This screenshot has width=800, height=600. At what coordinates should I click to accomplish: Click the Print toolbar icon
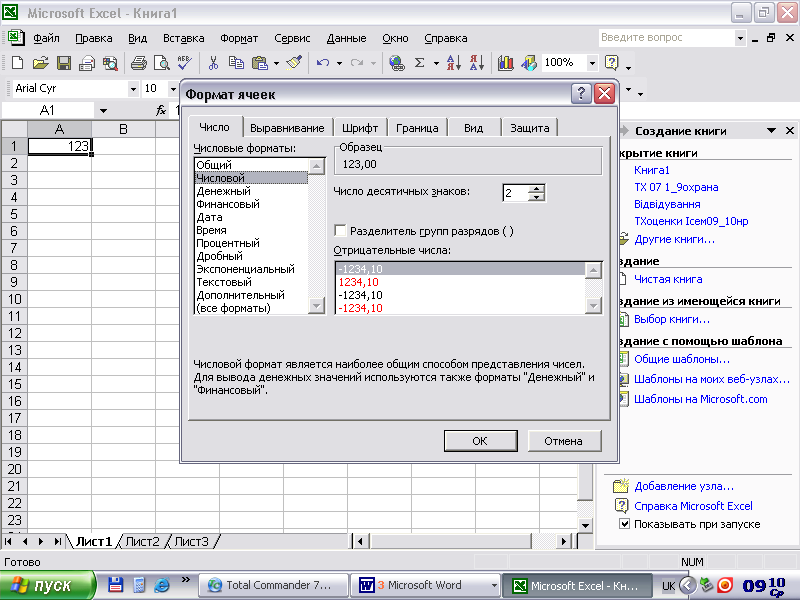coord(139,63)
